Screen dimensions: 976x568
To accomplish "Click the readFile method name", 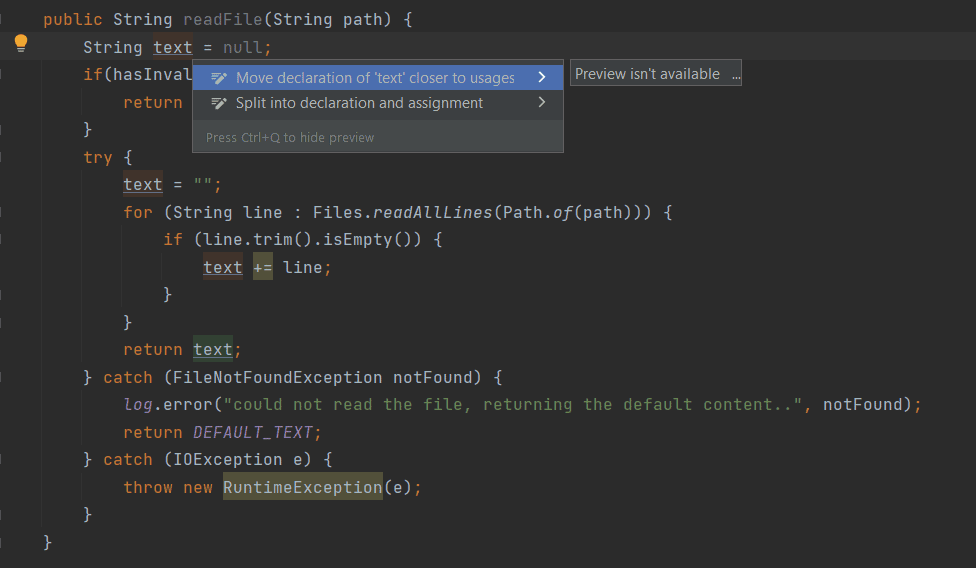I will point(223,19).
